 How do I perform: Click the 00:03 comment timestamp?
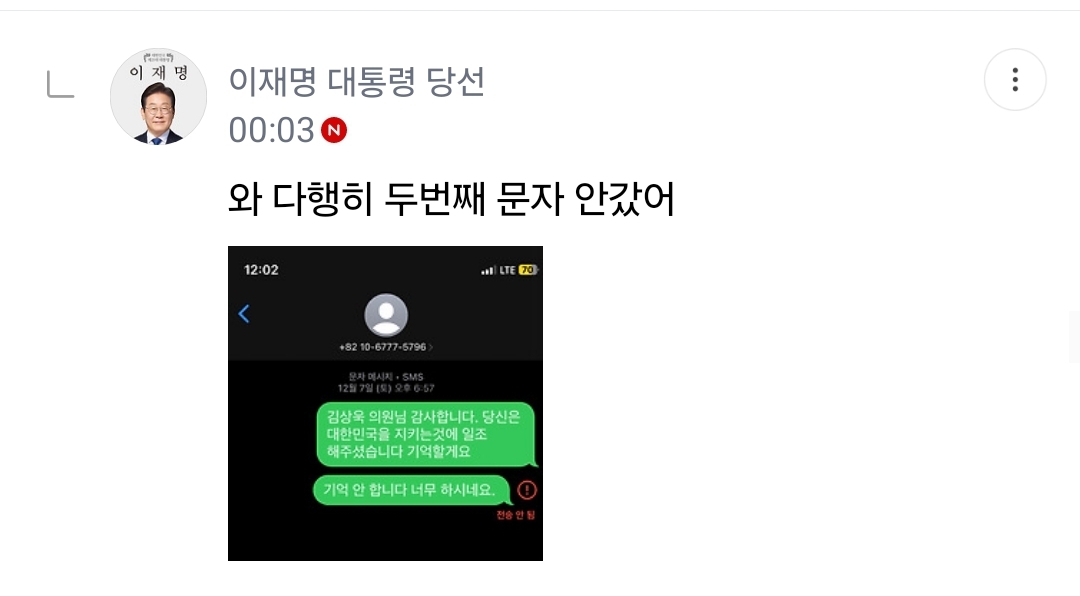pyautogui.click(x=271, y=130)
